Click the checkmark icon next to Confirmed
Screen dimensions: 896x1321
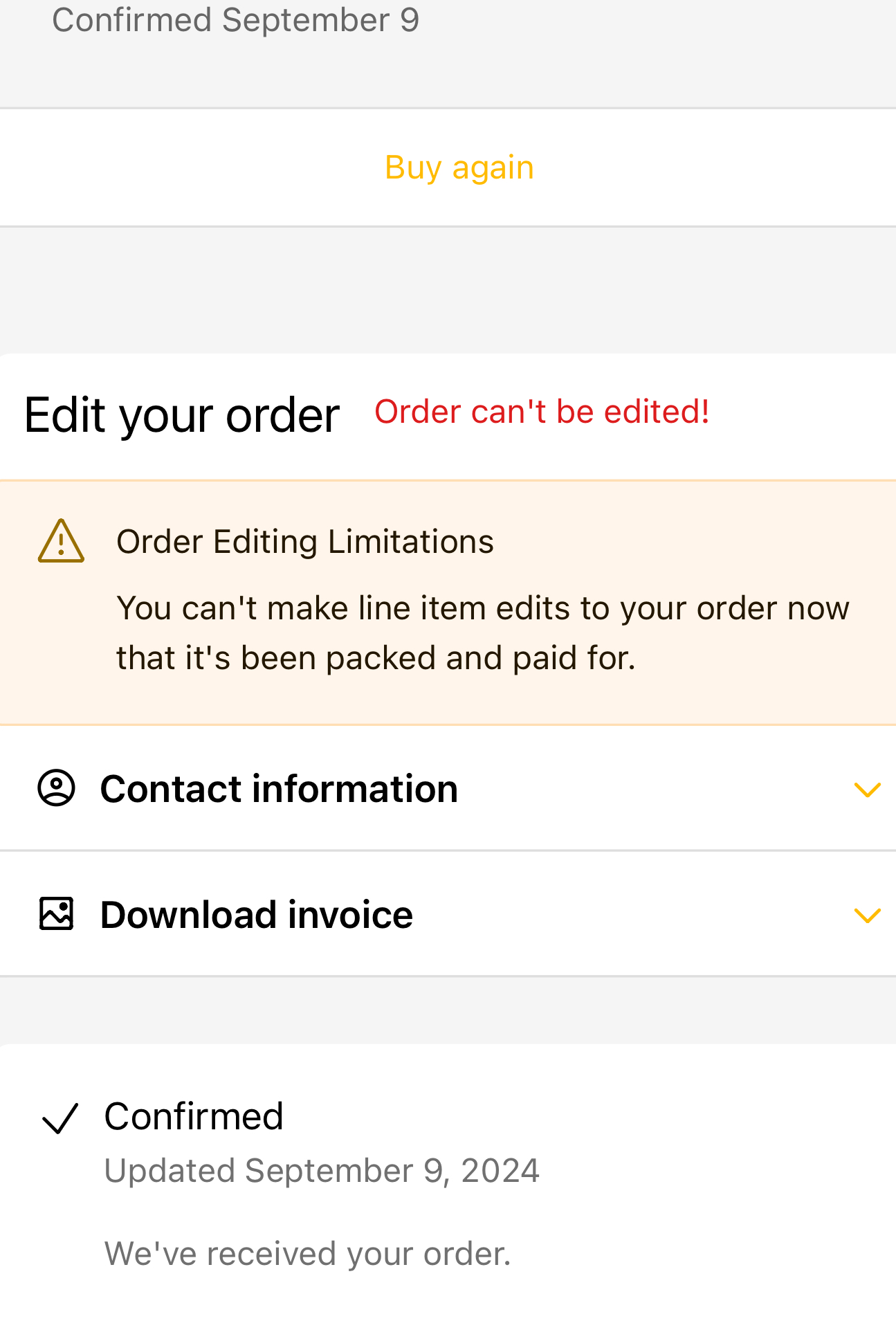tap(60, 1118)
